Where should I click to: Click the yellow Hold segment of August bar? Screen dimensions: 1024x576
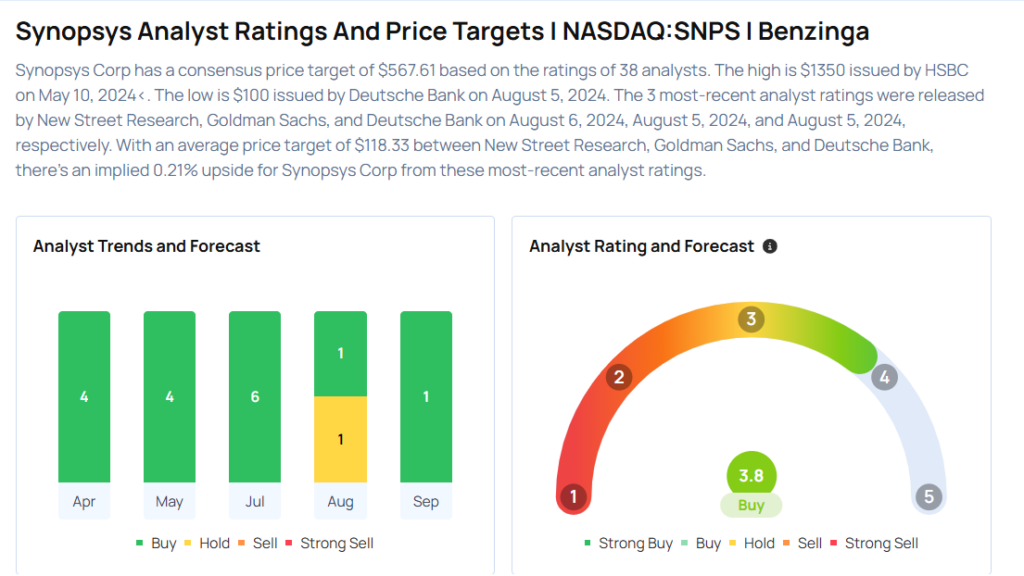pyautogui.click(x=340, y=439)
